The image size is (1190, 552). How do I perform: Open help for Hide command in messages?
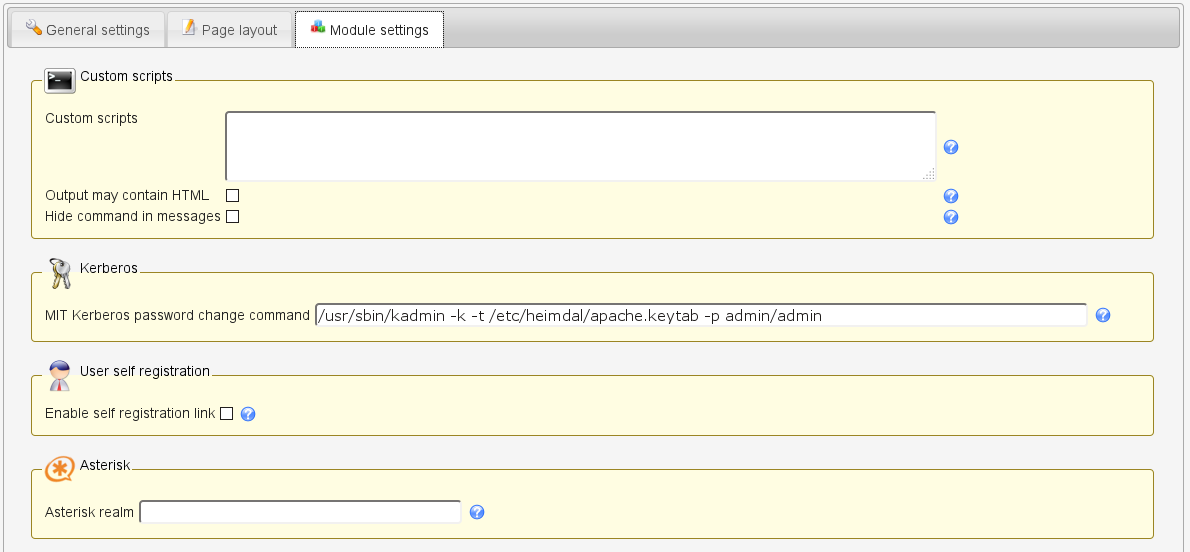[x=951, y=217]
